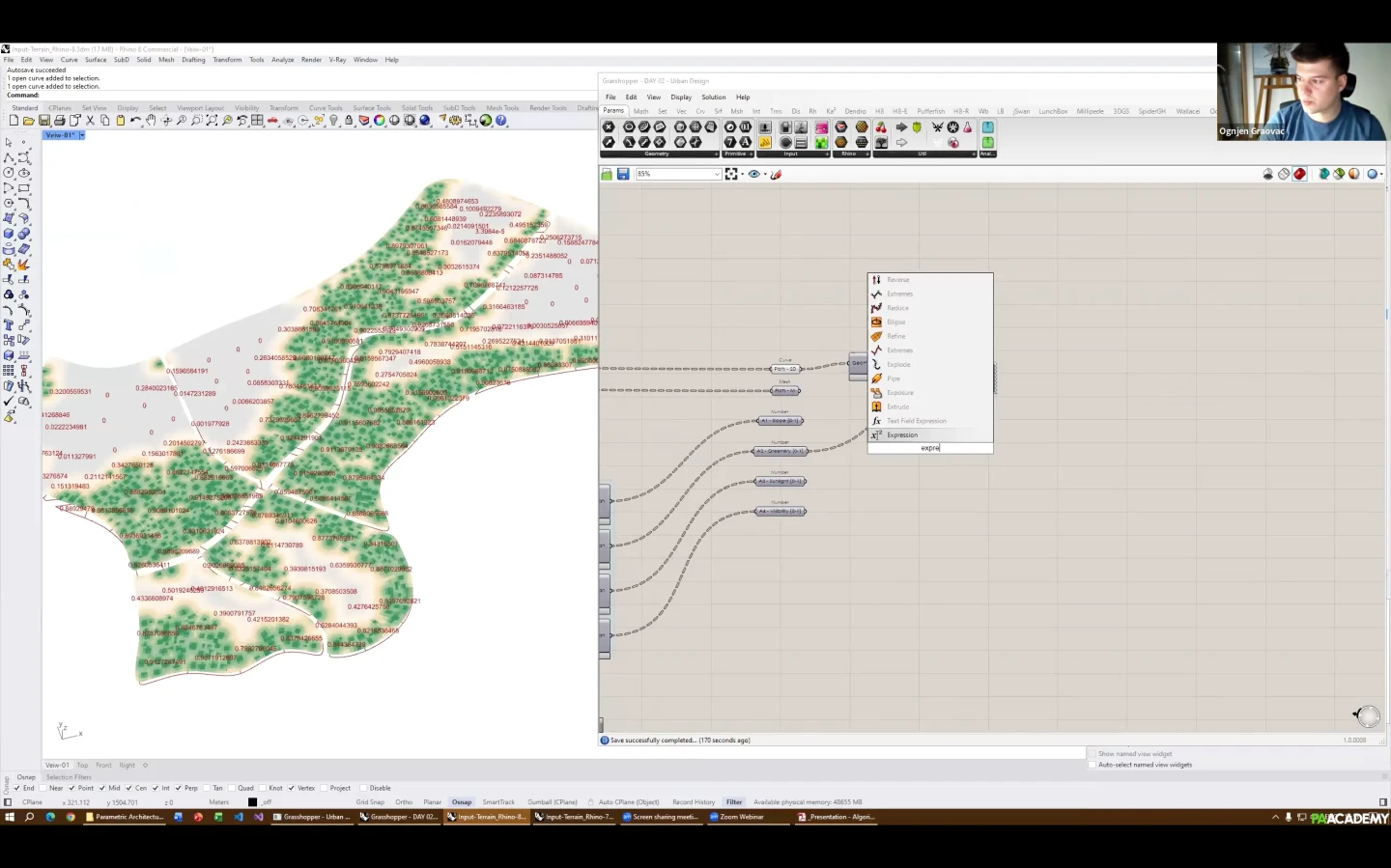Click the component search text field

930,448
